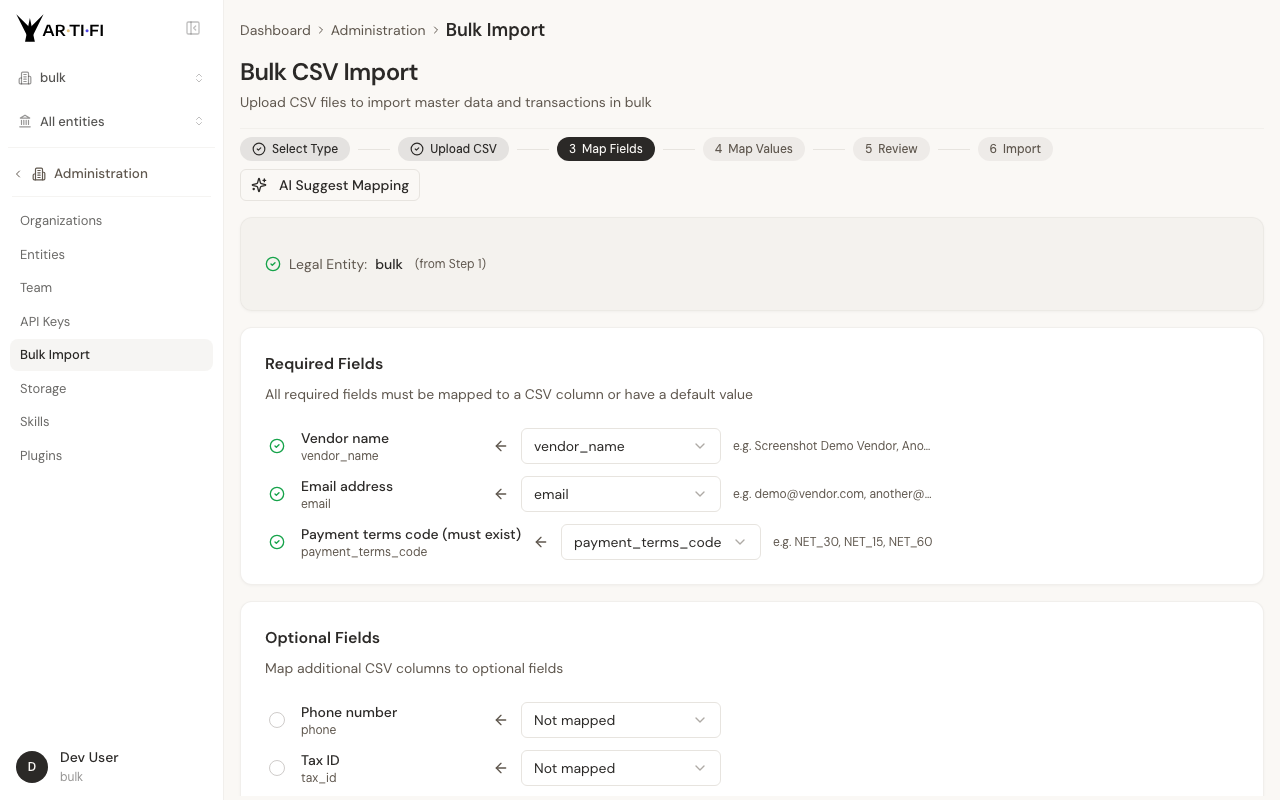Click the back chevron beside Administration
This screenshot has width=1280, height=800.
[x=18, y=174]
